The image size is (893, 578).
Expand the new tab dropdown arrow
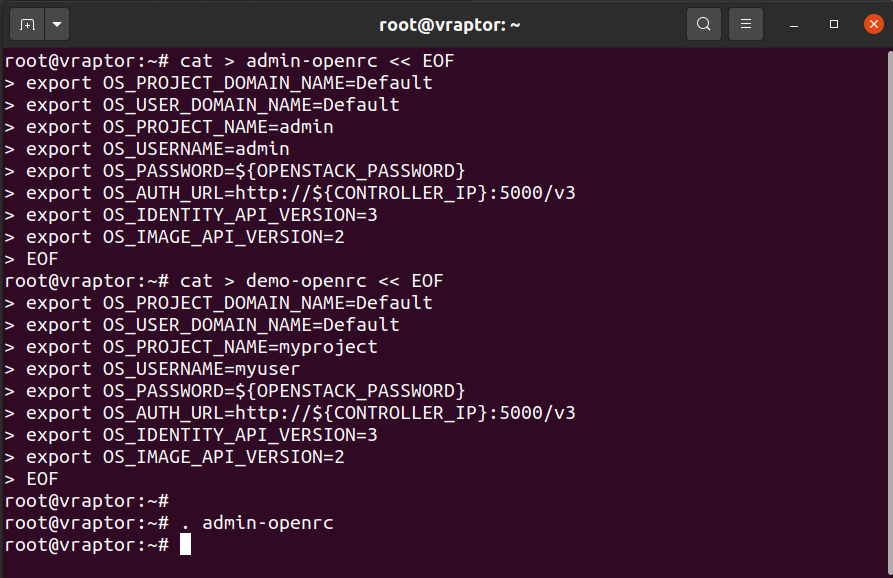click(x=57, y=24)
